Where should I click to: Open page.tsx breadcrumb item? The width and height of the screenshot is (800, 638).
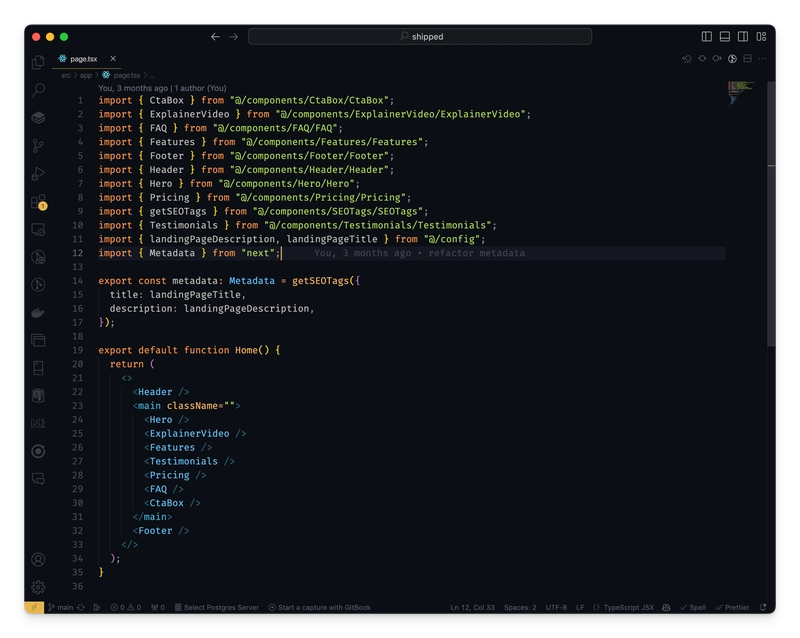121,76
